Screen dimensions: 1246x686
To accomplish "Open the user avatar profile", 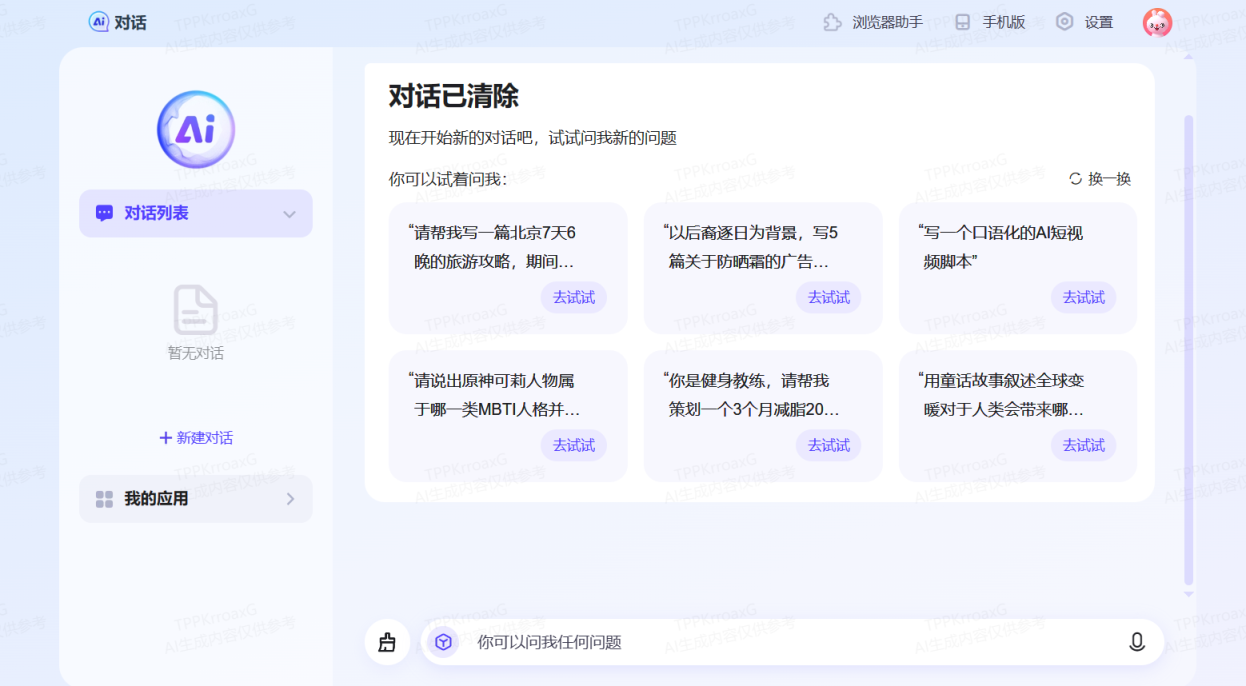I will coord(1157,21).
